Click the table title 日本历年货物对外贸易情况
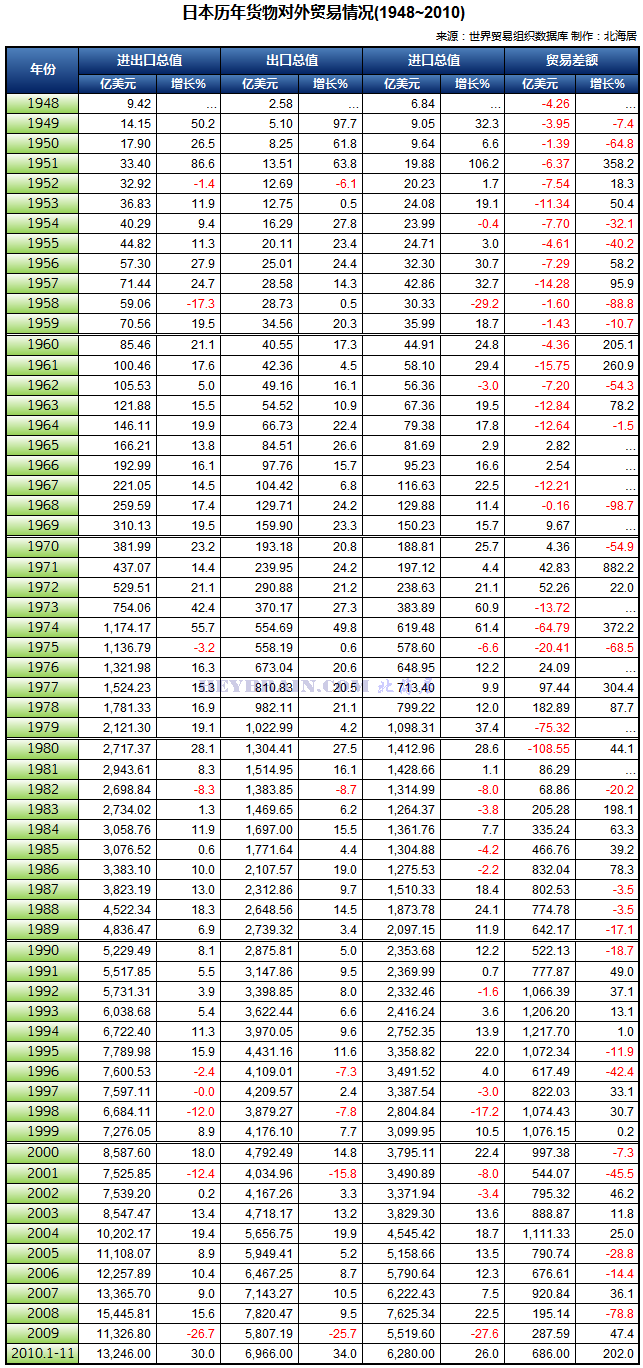The image size is (643, 1368). (x=322, y=13)
